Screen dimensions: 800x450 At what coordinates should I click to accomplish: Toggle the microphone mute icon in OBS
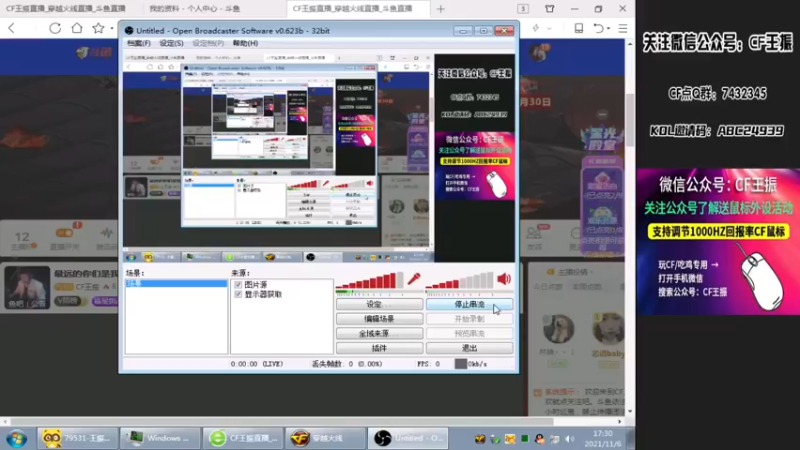[414, 279]
